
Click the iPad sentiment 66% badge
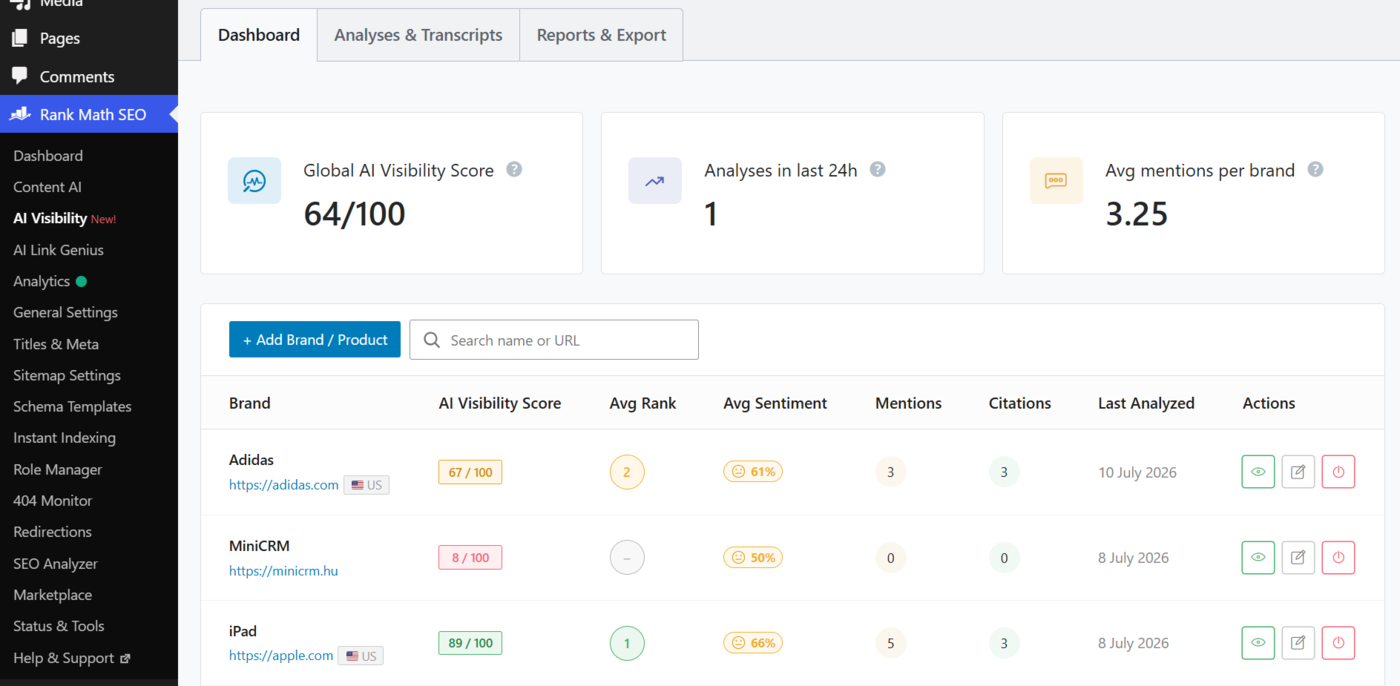(753, 642)
